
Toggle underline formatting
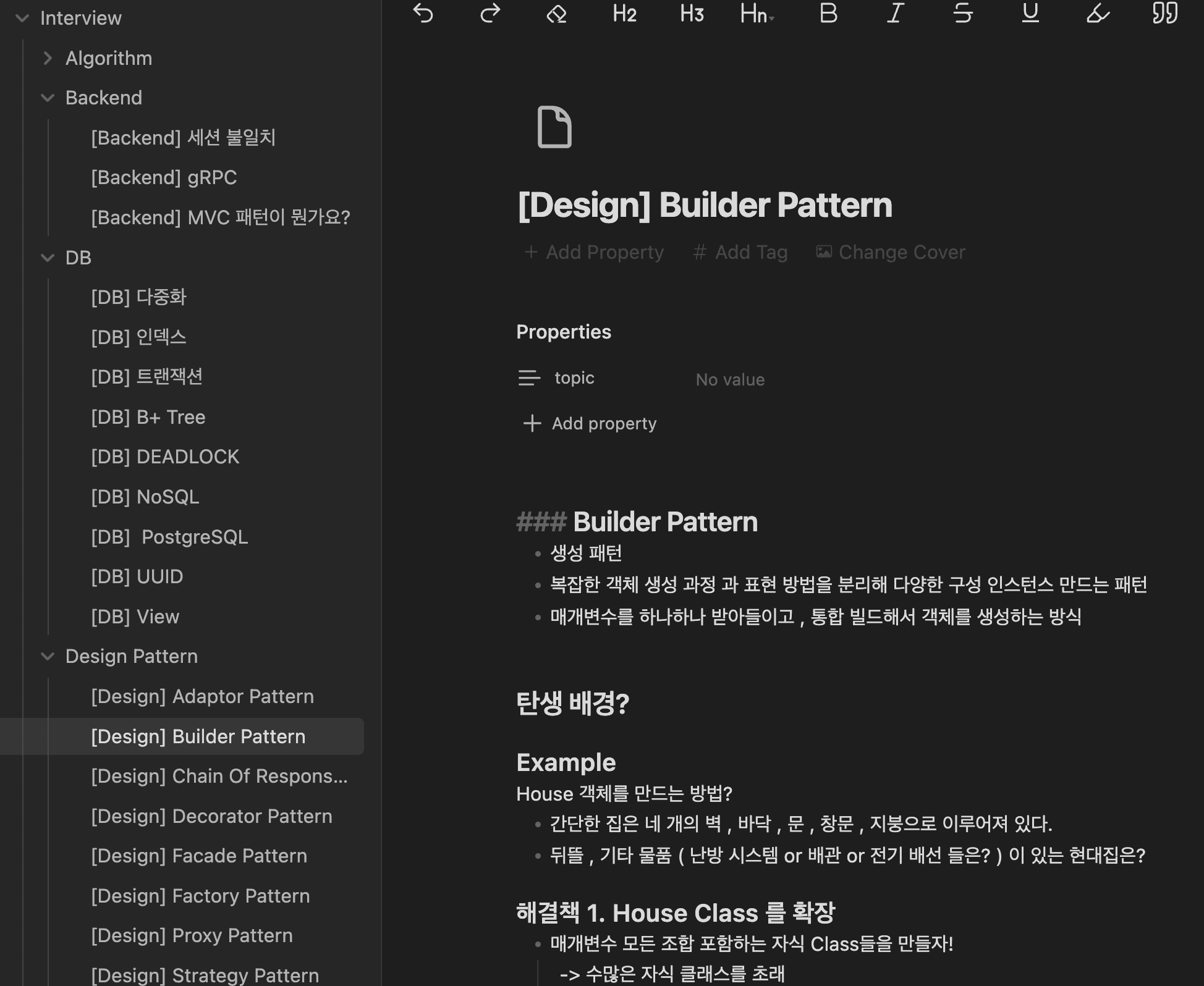(1030, 14)
